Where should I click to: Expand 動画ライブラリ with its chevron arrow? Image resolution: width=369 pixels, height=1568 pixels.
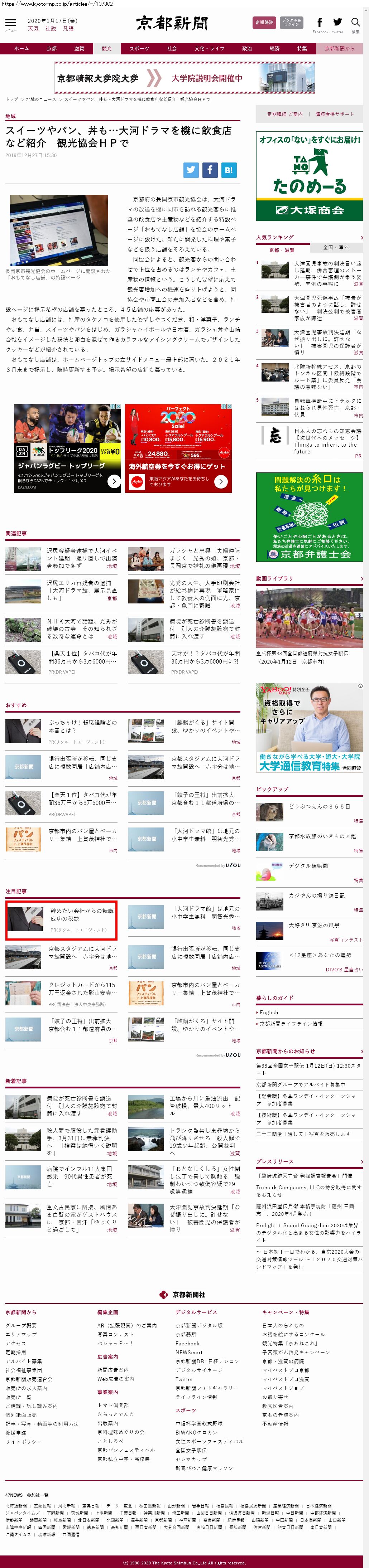coord(361,578)
